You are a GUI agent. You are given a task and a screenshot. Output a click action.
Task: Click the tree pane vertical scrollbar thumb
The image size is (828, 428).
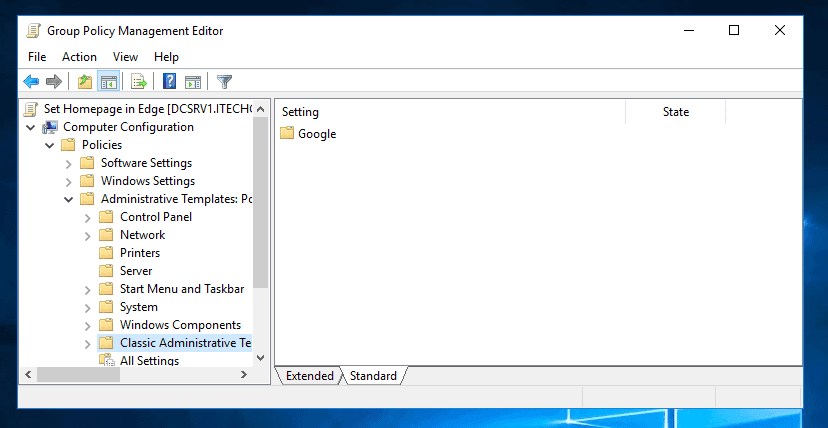pos(260,203)
